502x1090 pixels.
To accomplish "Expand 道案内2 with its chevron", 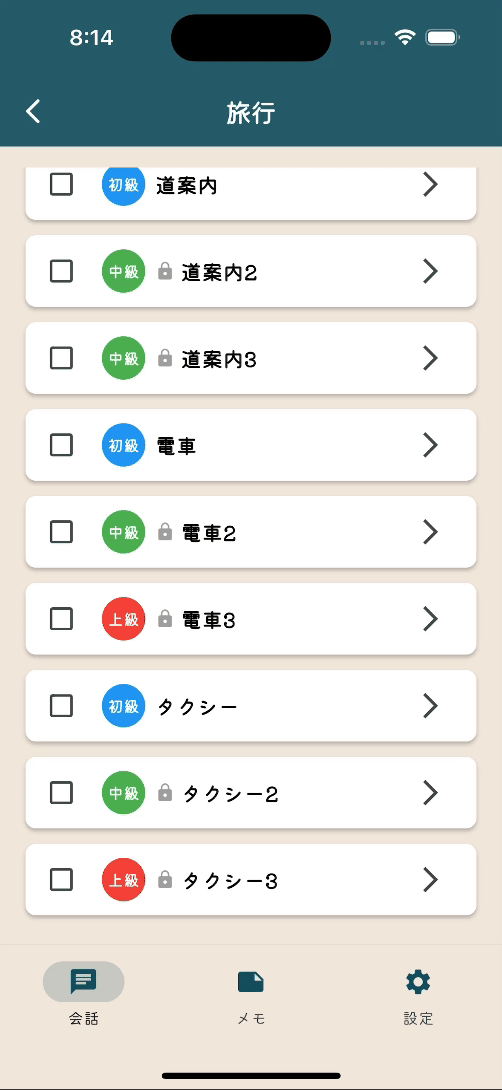I will click(x=430, y=271).
